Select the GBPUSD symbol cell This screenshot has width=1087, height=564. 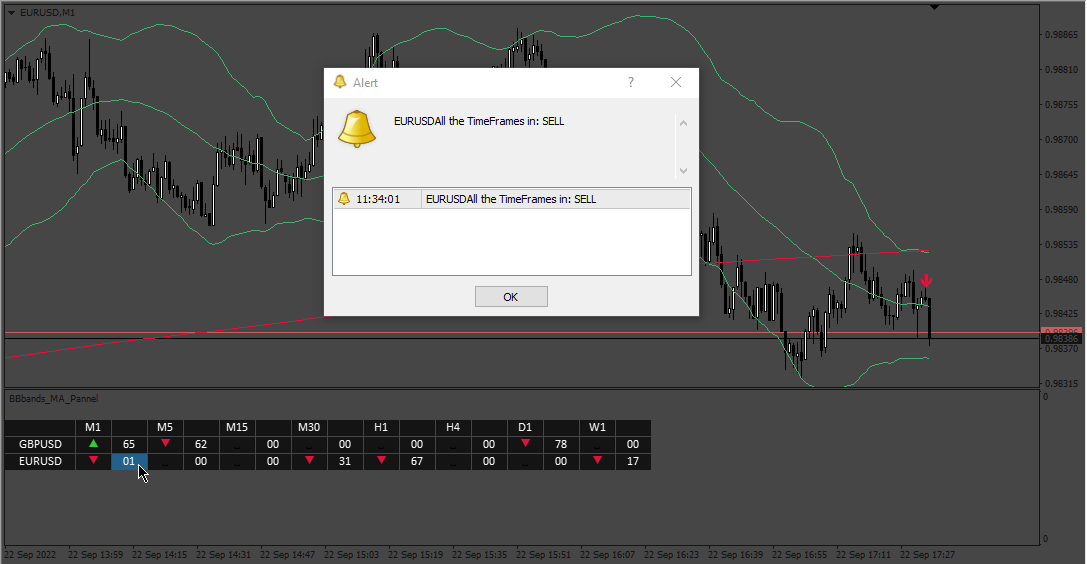click(40, 444)
